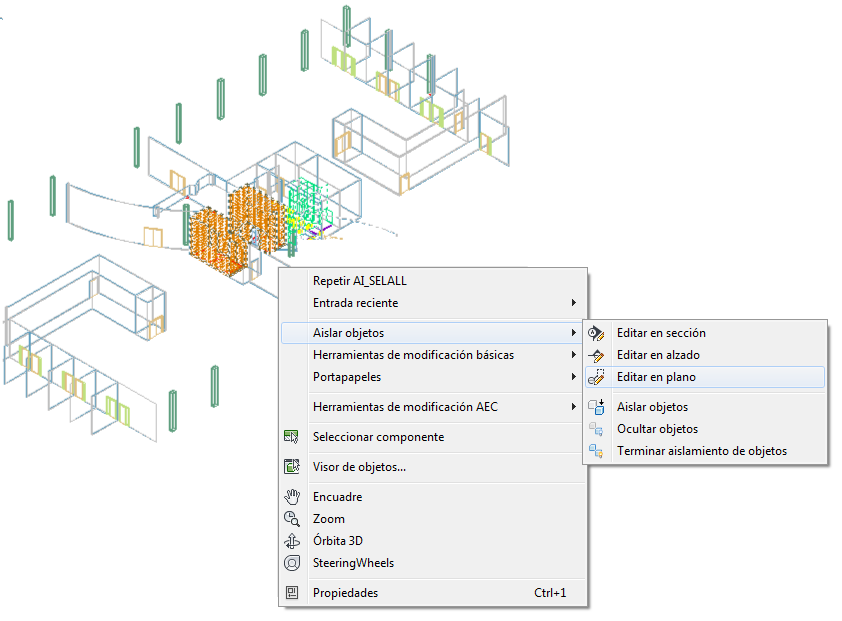Open Herramientas de modificación AEC

pos(433,407)
